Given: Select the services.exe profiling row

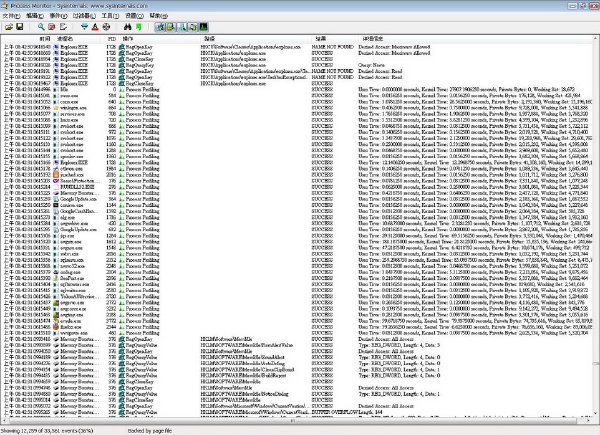Looking at the screenshot, I should pyautogui.click(x=298, y=114).
